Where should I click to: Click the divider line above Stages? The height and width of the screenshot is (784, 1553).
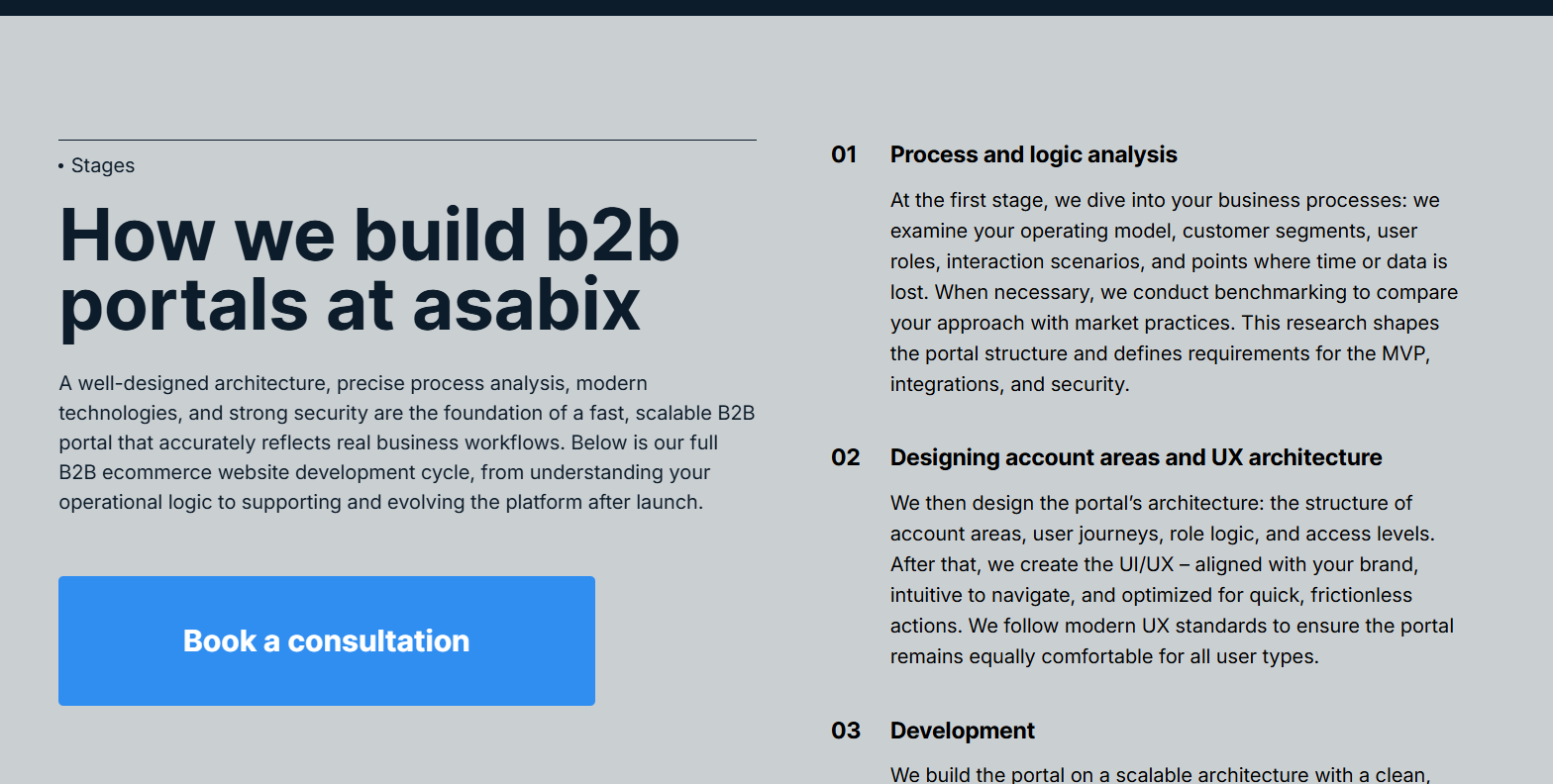(407, 141)
